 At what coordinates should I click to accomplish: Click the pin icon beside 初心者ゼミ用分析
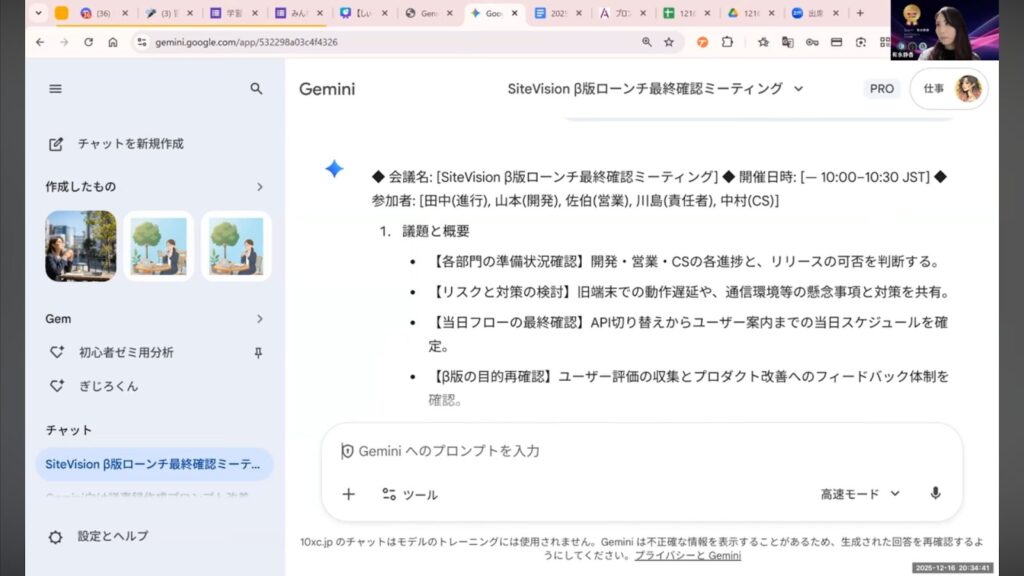point(258,352)
